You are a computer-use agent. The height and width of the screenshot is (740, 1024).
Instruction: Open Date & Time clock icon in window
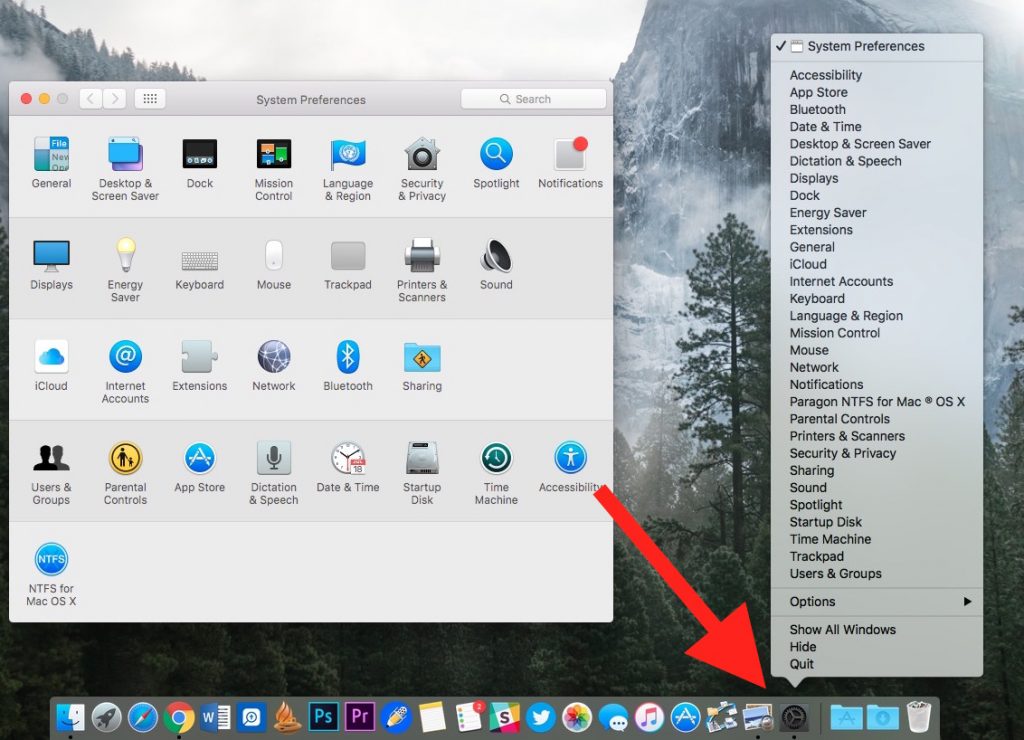coord(347,458)
